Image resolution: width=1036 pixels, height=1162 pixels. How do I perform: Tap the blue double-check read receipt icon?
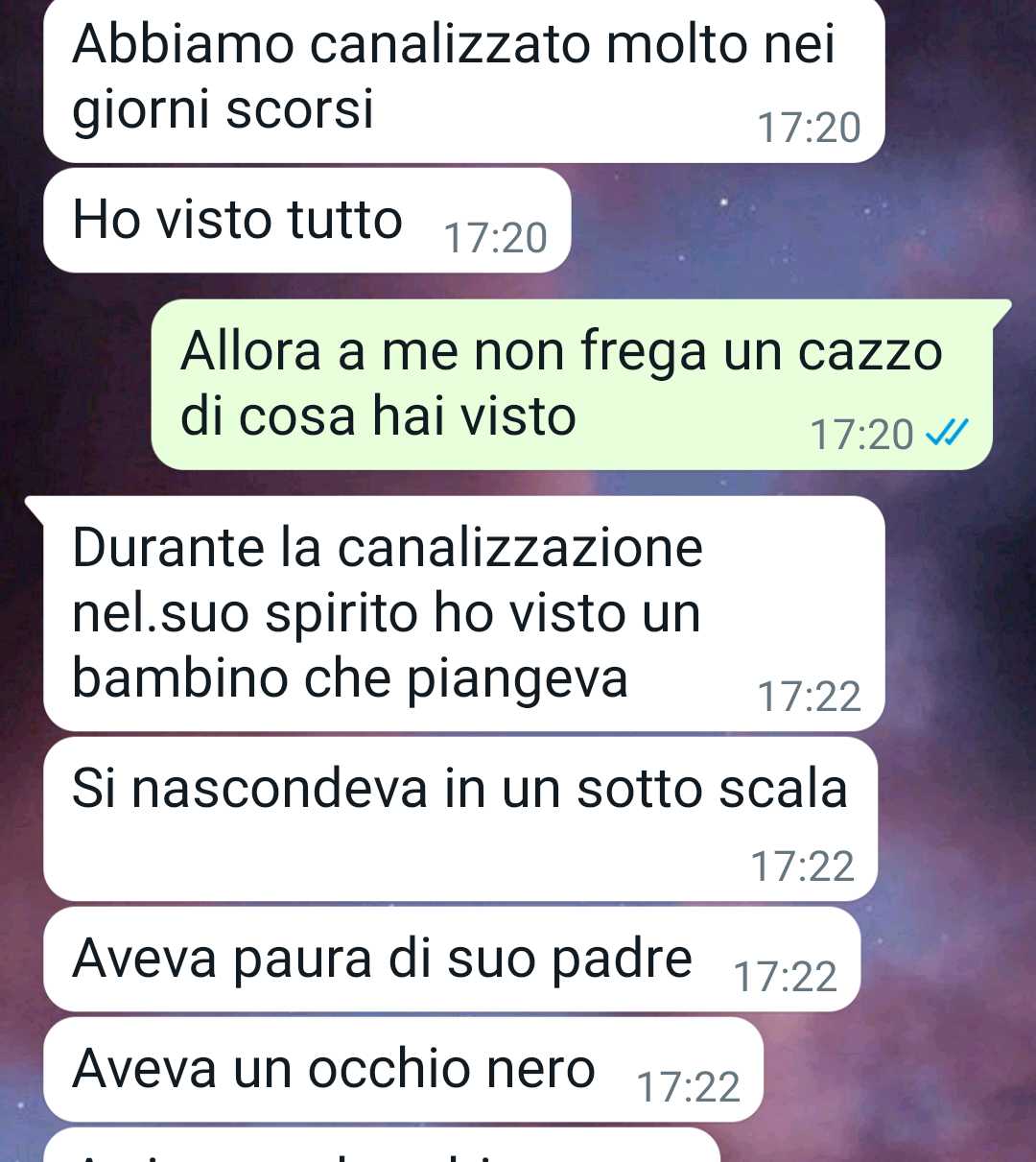pos(947,434)
